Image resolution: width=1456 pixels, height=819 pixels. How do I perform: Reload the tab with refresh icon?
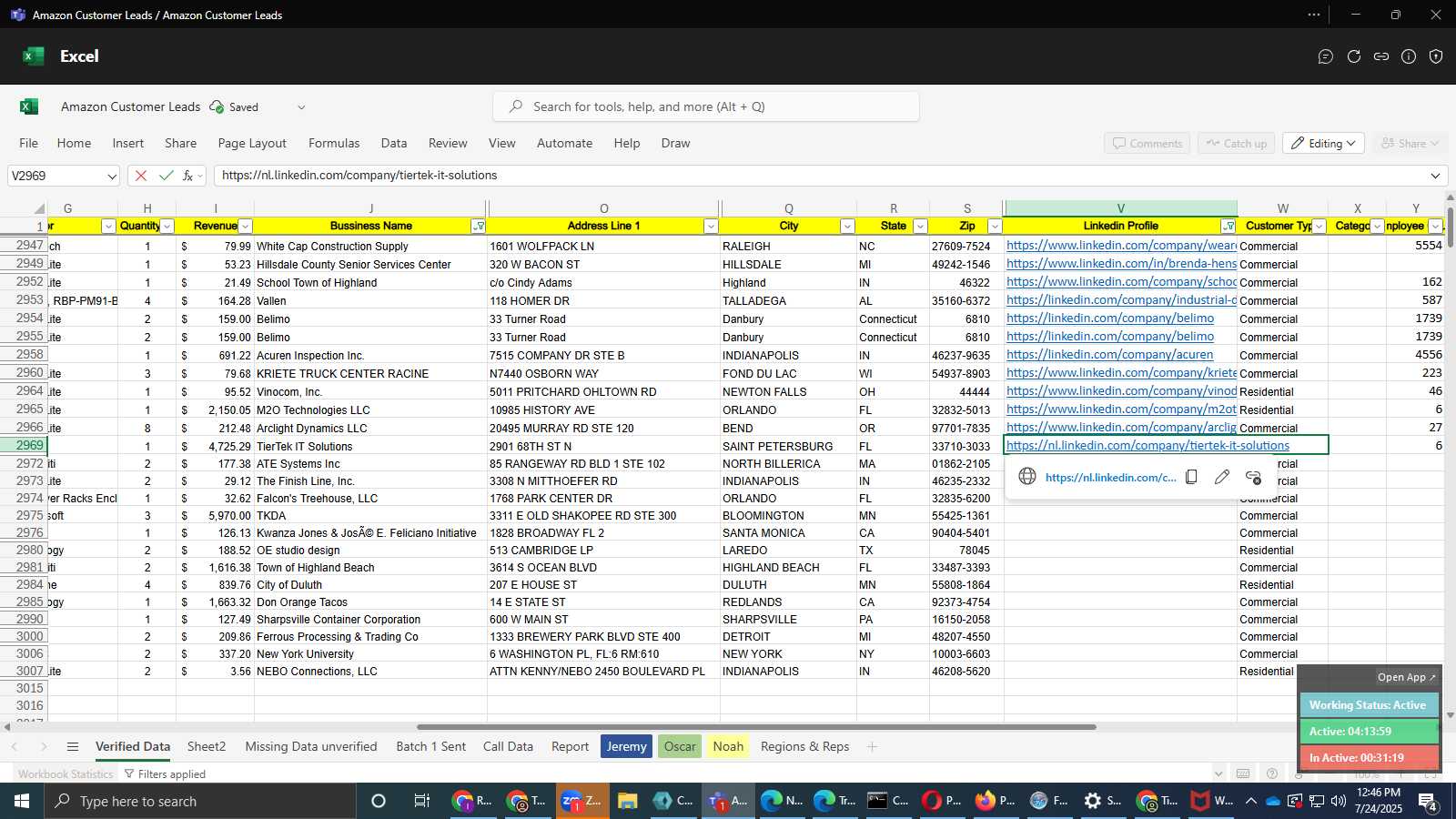click(1354, 56)
